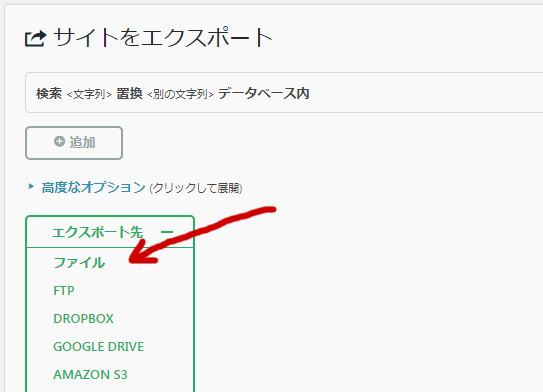Click the minus icon in エクスポート先 header

pyautogui.click(x=167, y=232)
